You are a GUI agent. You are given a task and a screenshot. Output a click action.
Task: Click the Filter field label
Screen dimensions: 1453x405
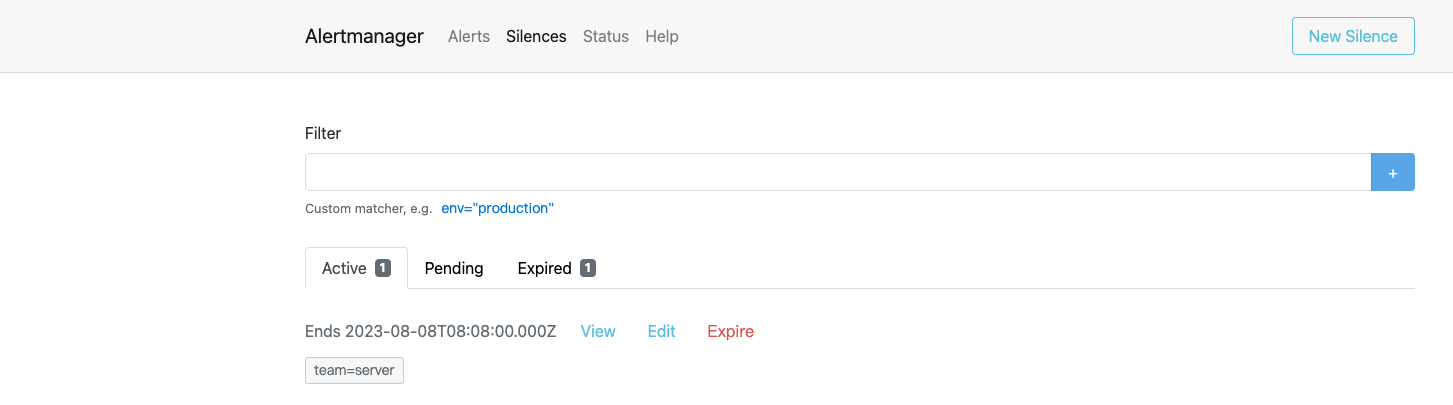(323, 133)
